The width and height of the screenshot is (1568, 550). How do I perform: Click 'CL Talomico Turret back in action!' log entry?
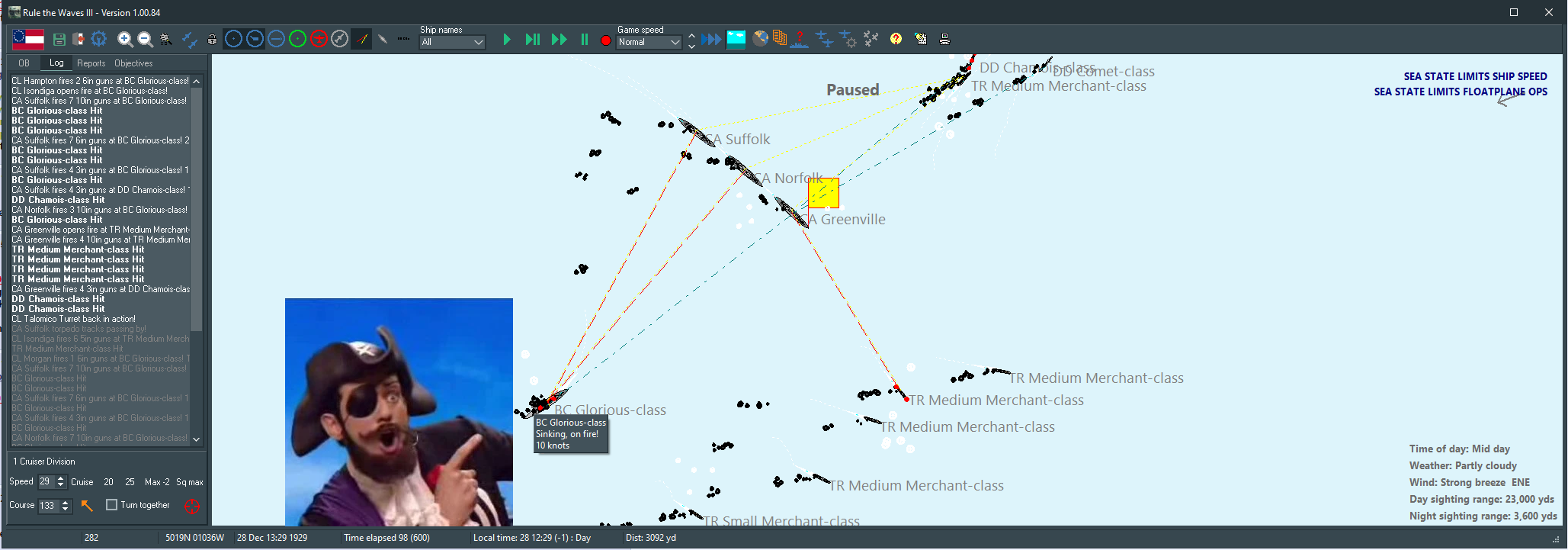74,319
